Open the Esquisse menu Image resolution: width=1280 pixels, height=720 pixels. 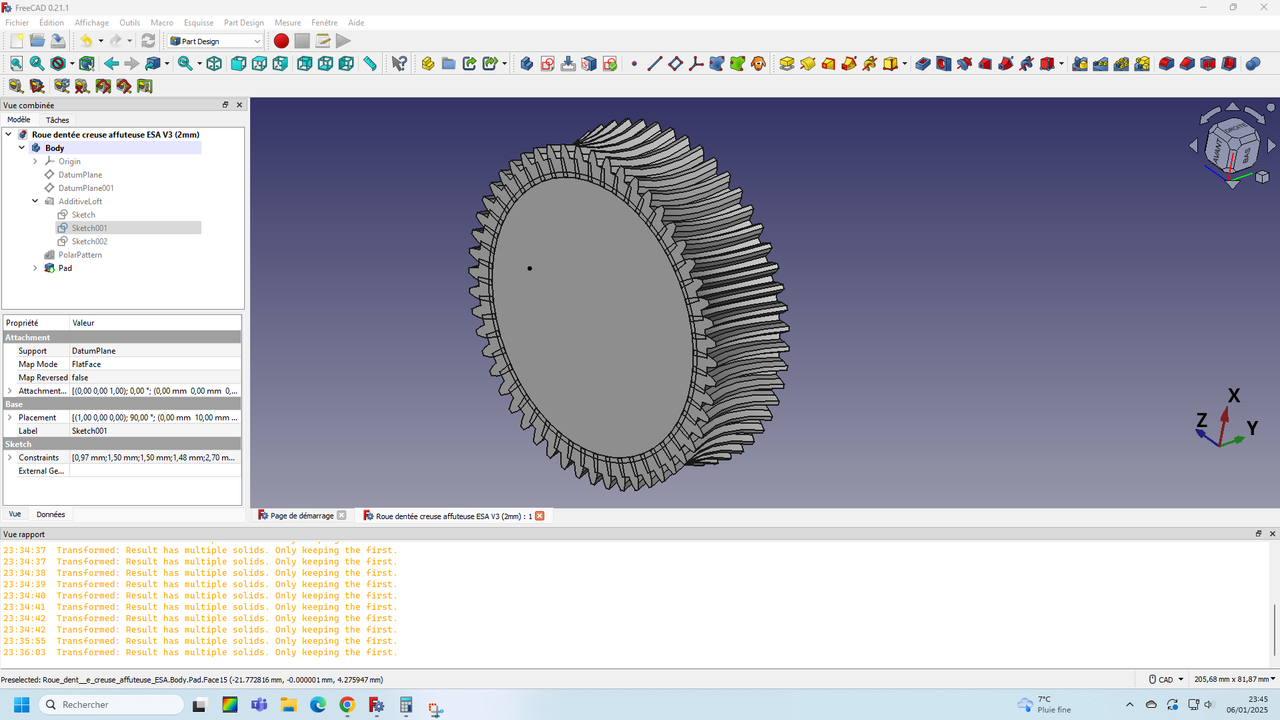(198, 22)
